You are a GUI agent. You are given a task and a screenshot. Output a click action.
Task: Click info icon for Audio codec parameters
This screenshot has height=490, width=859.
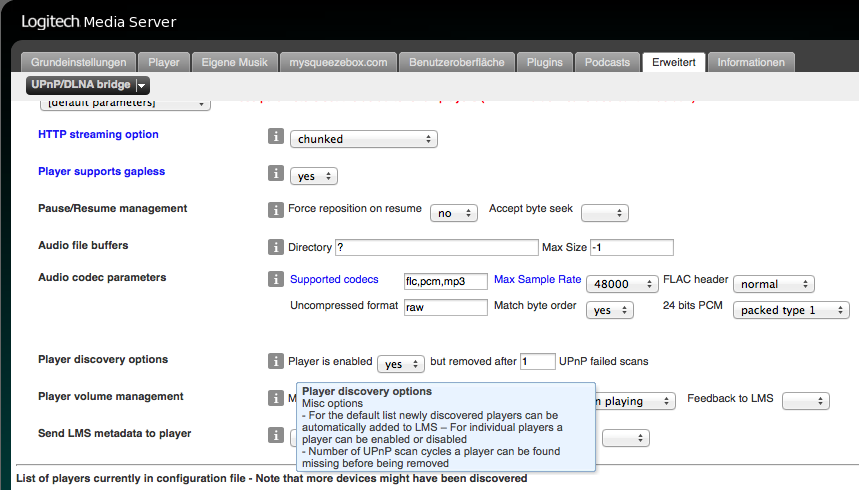point(276,279)
